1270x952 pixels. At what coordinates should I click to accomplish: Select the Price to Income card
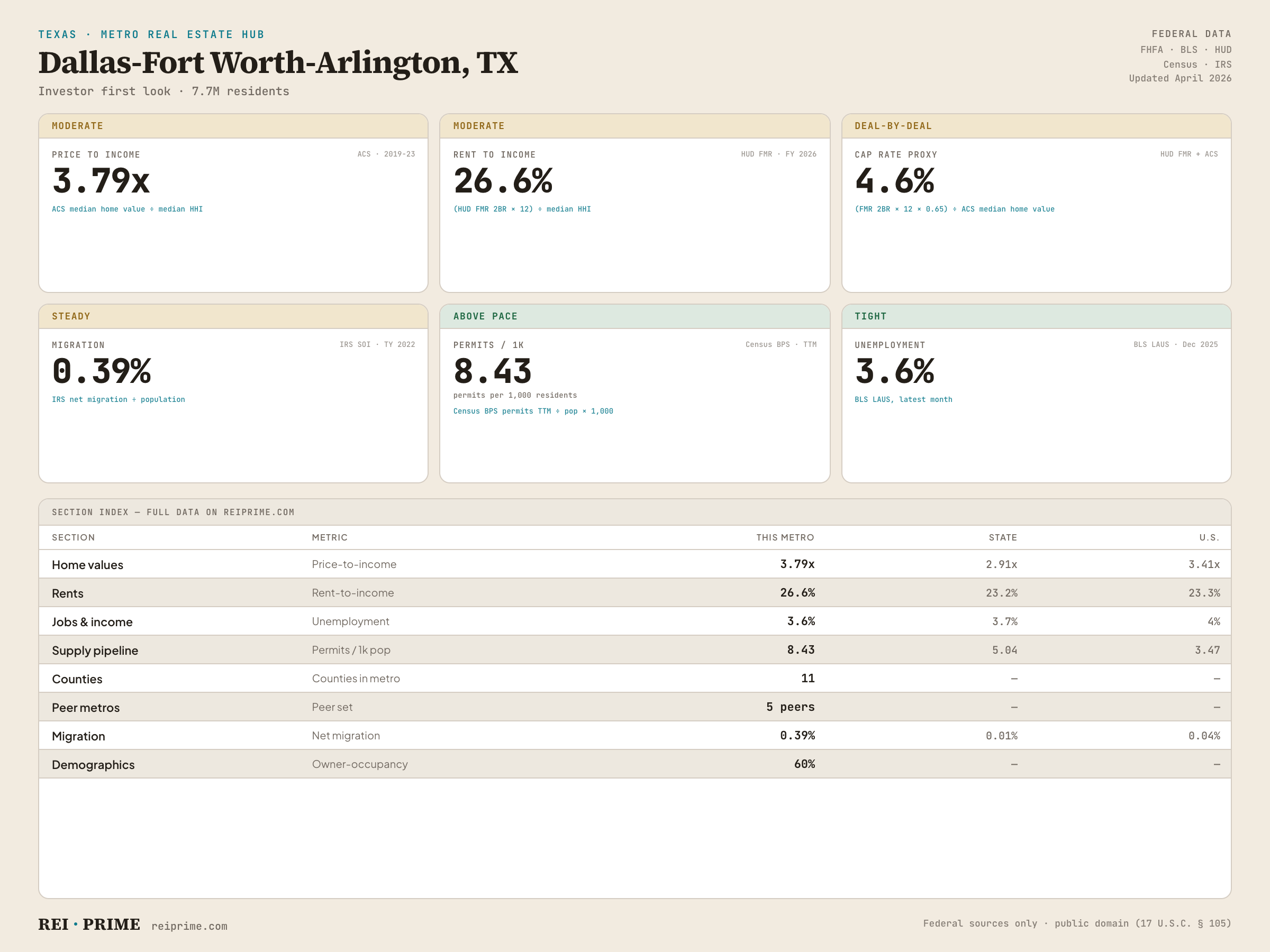coord(233,203)
